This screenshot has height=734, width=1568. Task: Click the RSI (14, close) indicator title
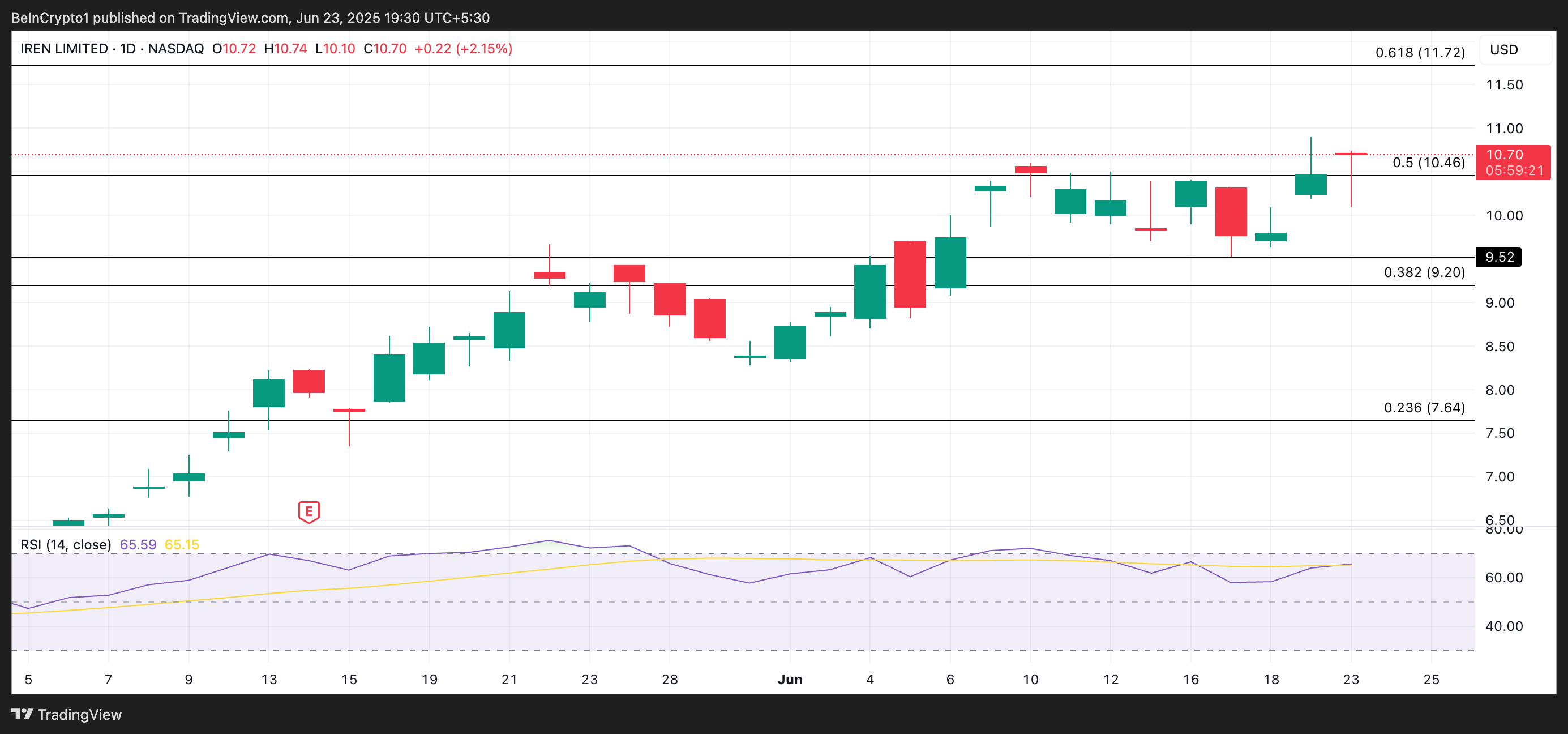[x=66, y=545]
